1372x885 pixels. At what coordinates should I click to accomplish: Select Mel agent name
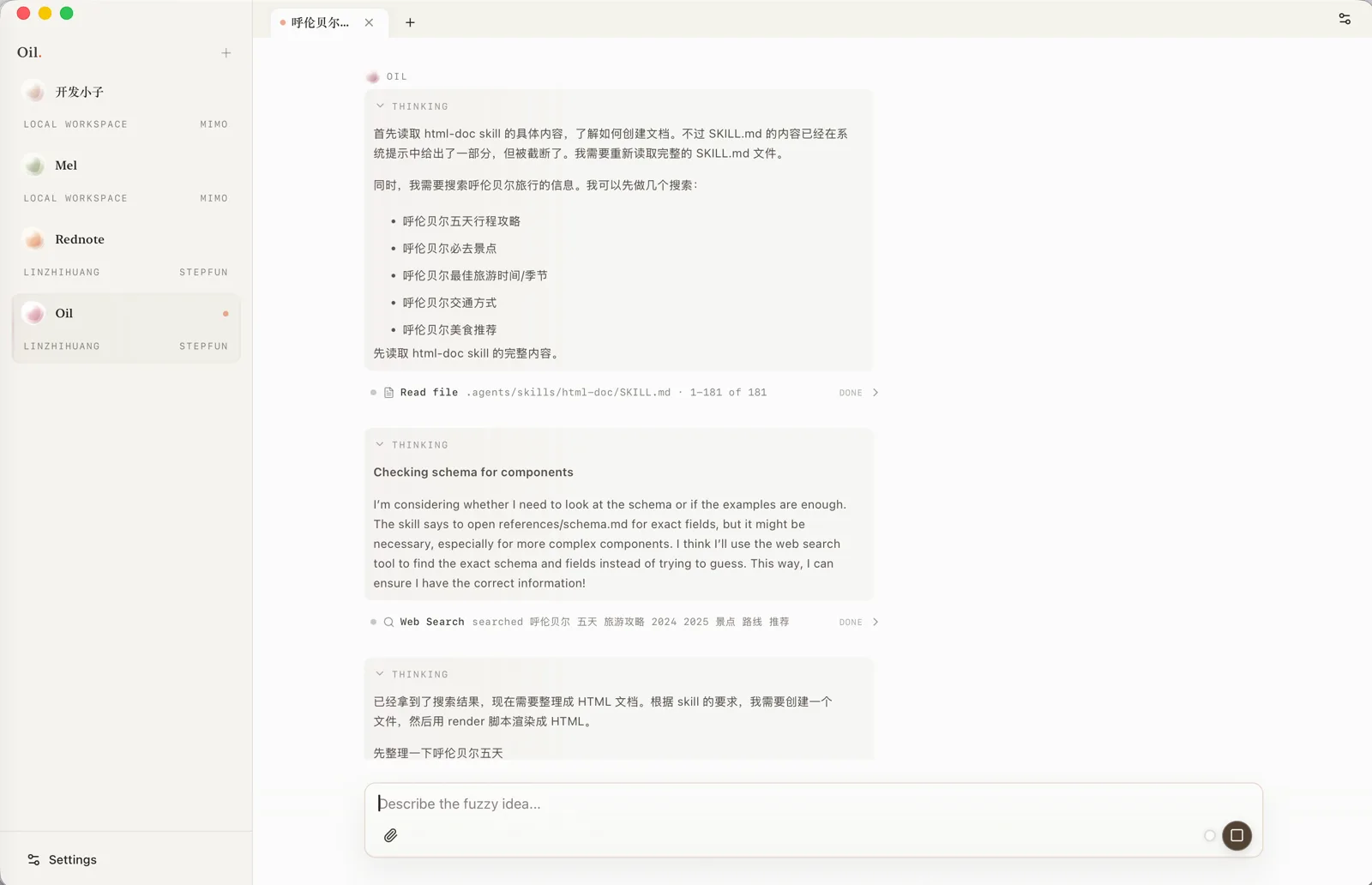[x=66, y=166]
